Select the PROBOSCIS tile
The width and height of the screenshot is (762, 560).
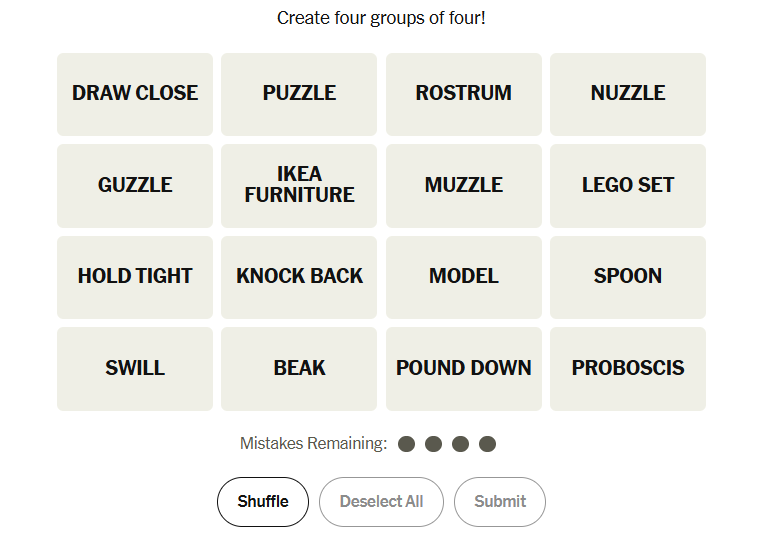coord(628,368)
